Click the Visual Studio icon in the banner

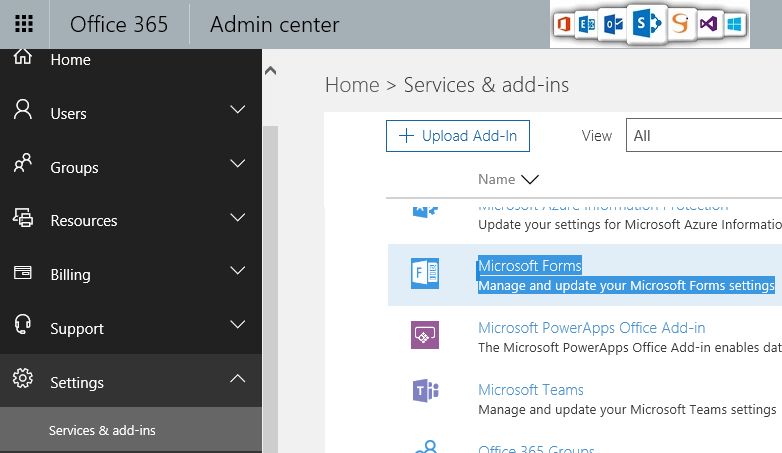(709, 24)
